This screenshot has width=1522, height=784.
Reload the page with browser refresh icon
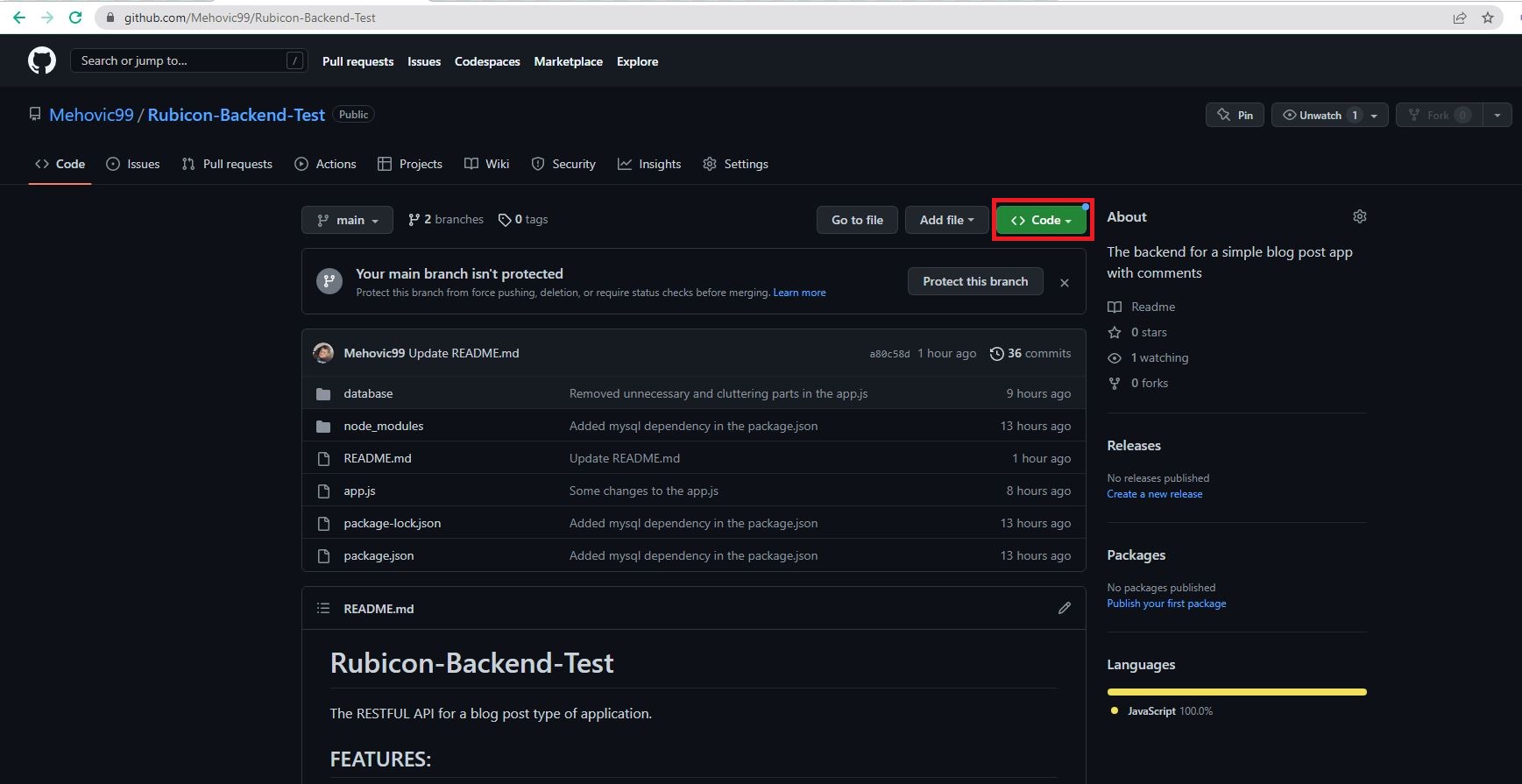pyautogui.click(x=75, y=18)
